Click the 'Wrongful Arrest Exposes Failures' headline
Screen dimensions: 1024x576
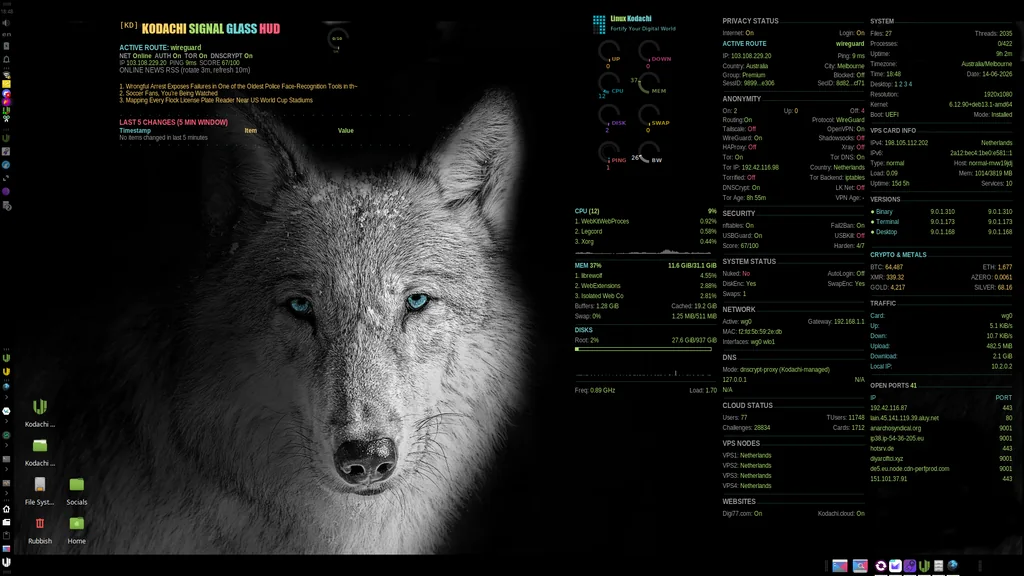tap(238, 86)
